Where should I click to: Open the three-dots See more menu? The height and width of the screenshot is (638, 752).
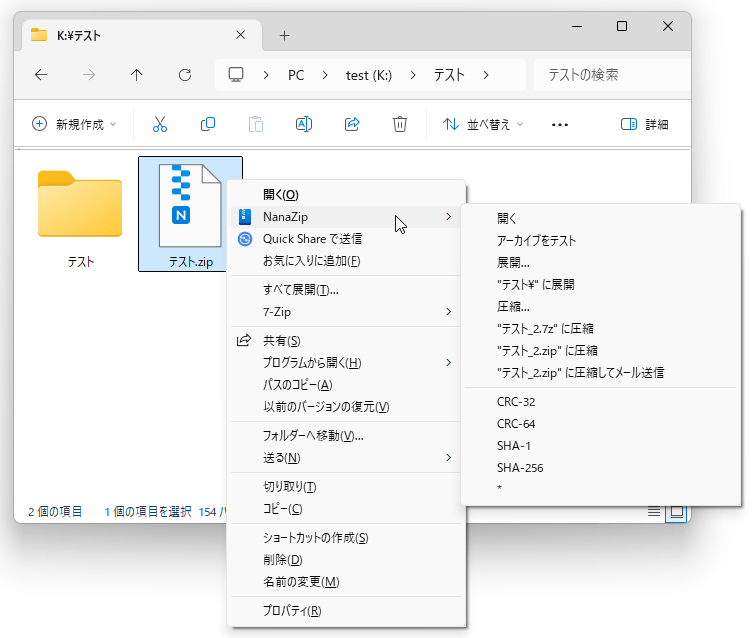pos(560,125)
